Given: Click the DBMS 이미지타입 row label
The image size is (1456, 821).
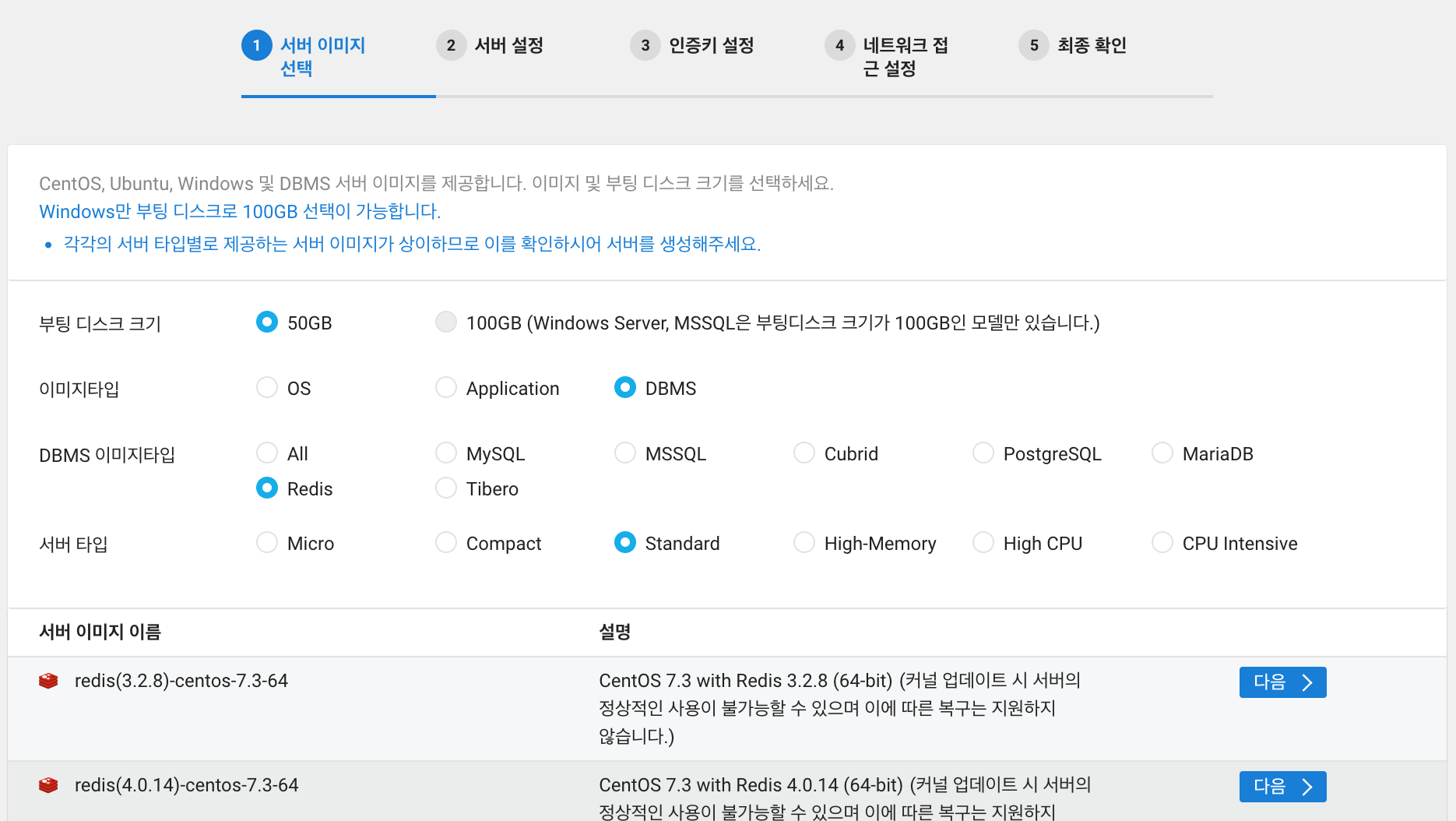Looking at the screenshot, I should point(107,455).
